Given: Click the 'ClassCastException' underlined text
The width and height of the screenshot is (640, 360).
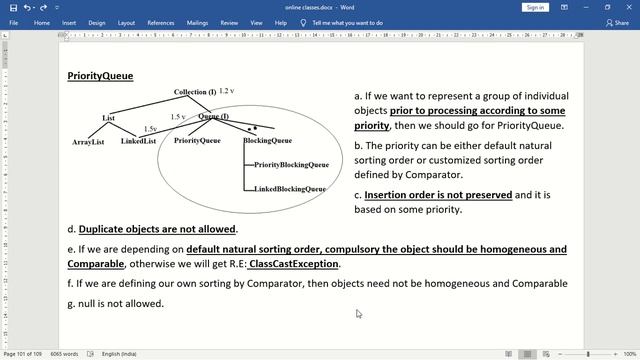Looking at the screenshot, I should pos(293,264).
